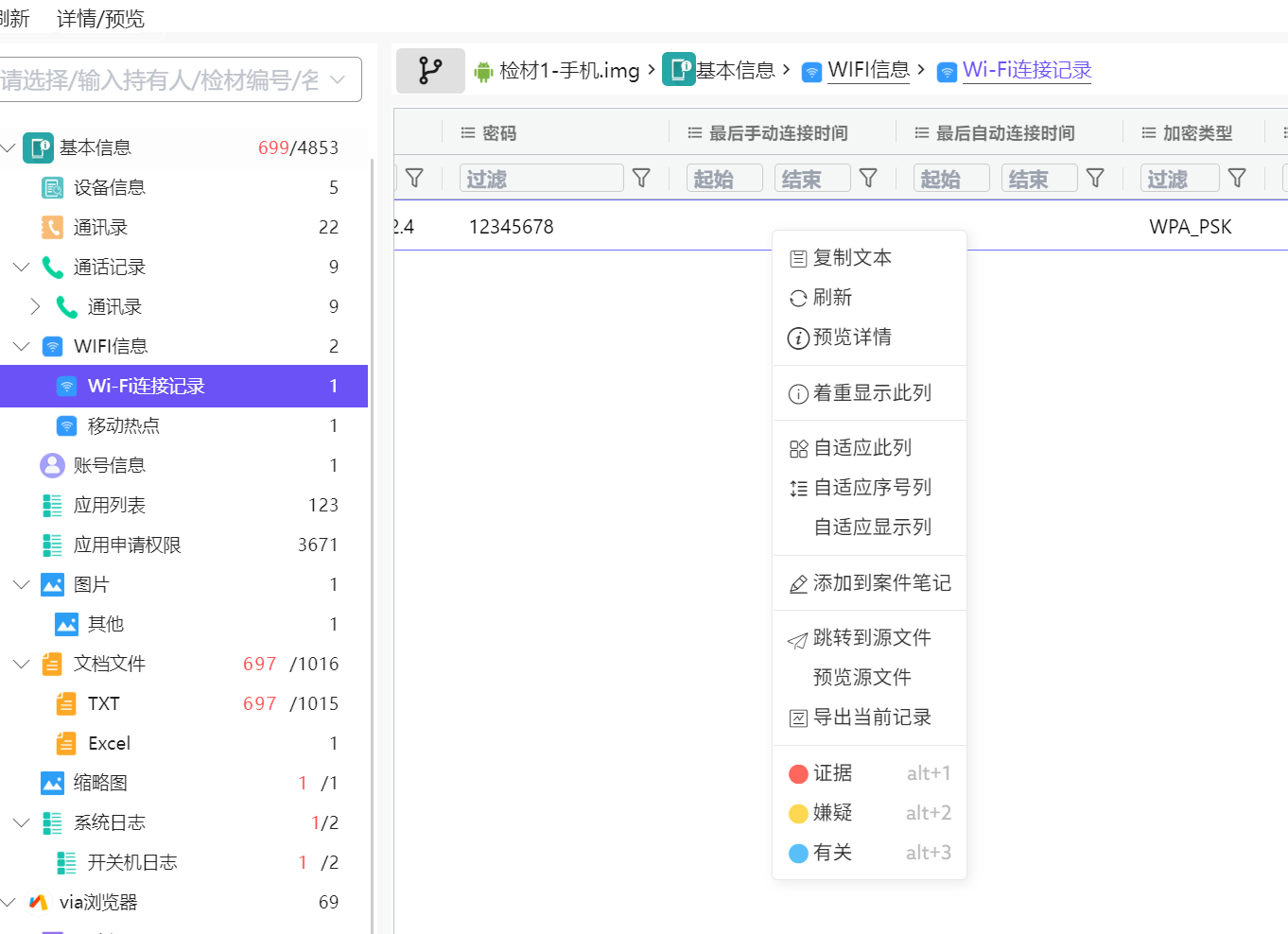
Task: Click the Wi-Fi连接记录 breadcrumb link
Action: coord(1027,70)
